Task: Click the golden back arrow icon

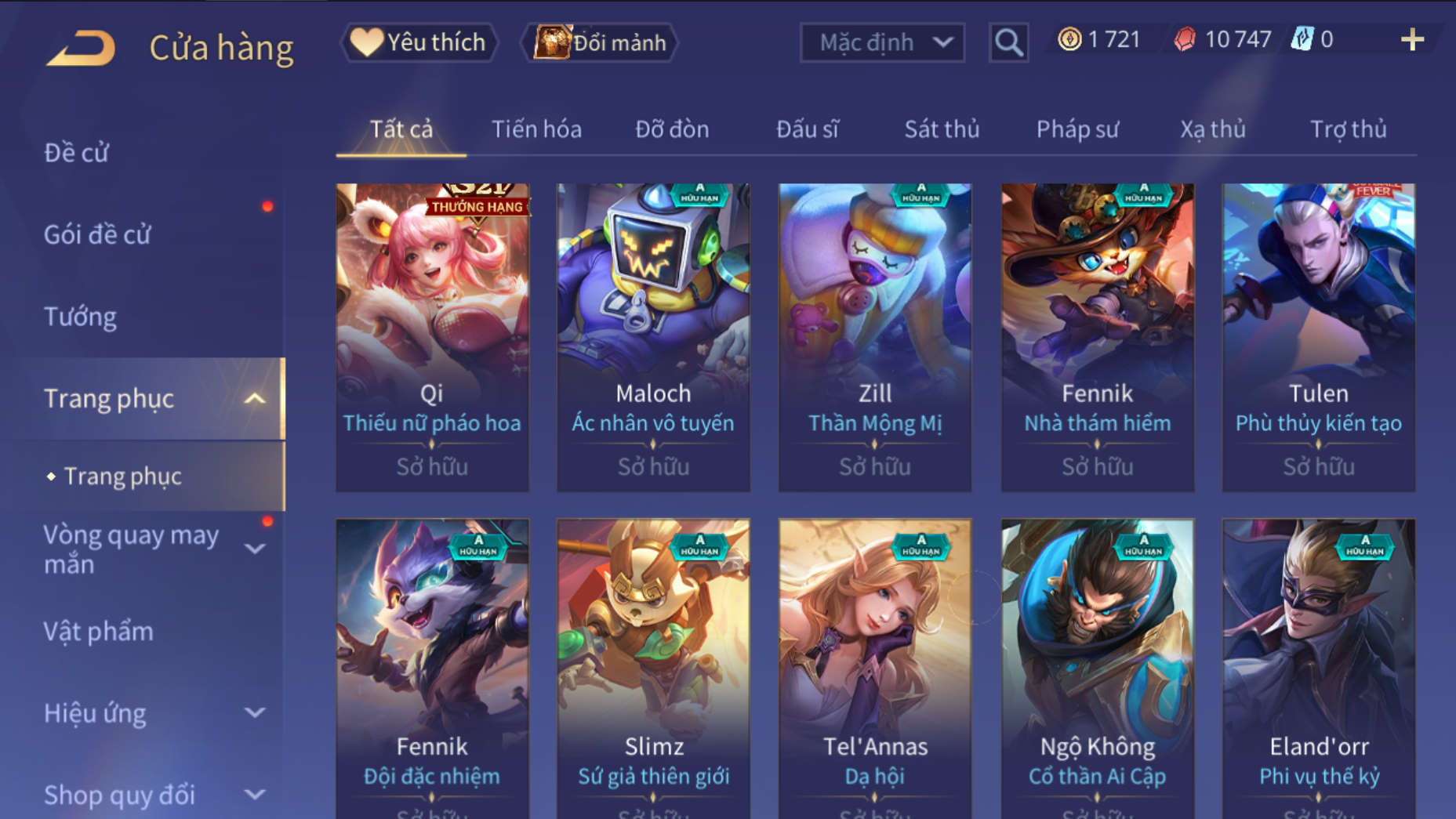Action: click(81, 47)
